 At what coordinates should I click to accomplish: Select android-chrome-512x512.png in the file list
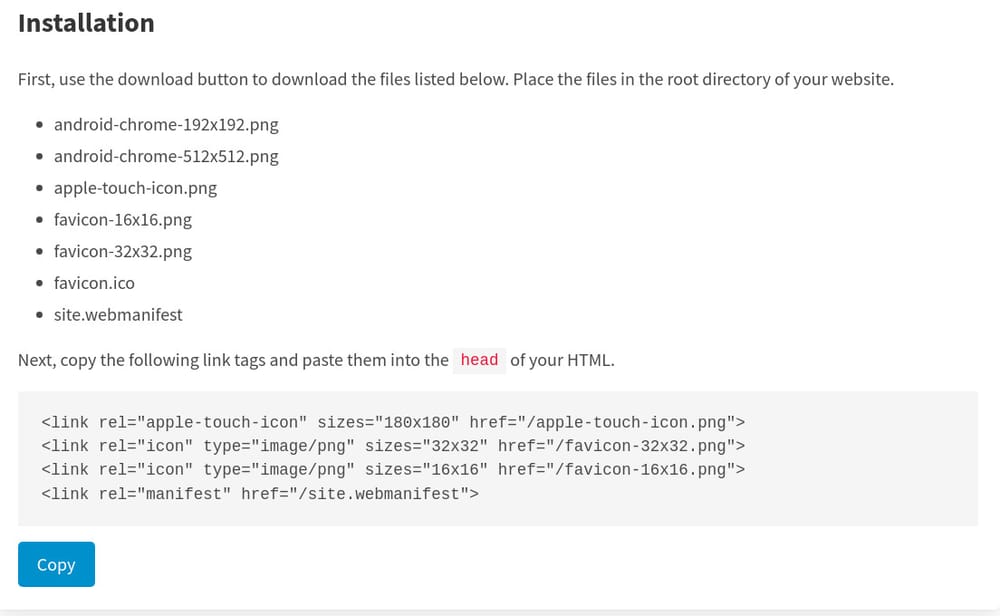[x=166, y=156]
